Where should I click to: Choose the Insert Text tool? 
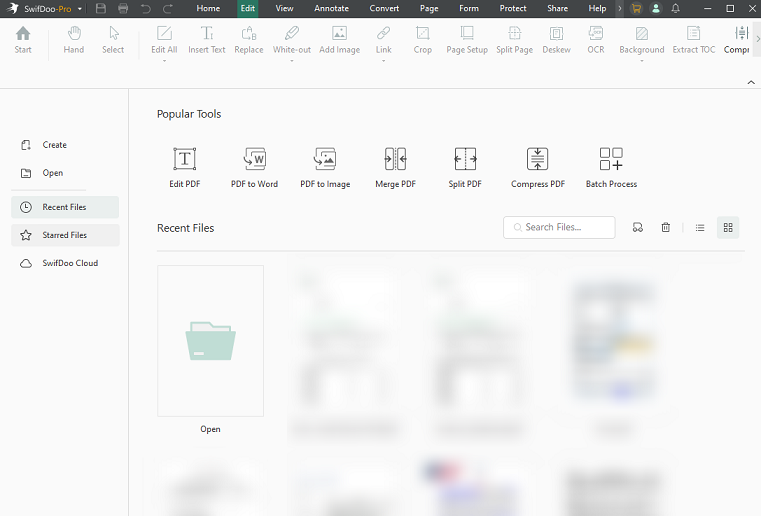click(207, 40)
